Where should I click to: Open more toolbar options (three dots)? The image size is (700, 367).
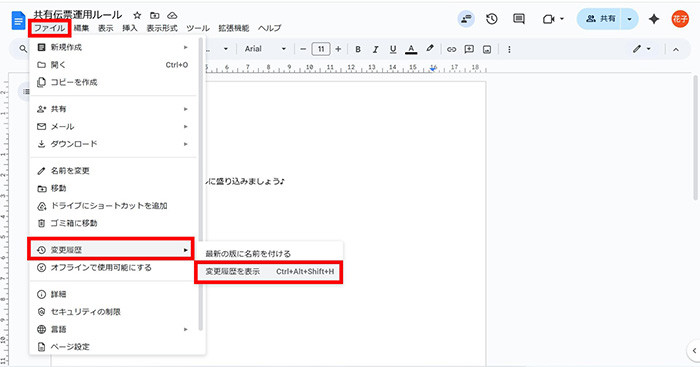point(509,50)
